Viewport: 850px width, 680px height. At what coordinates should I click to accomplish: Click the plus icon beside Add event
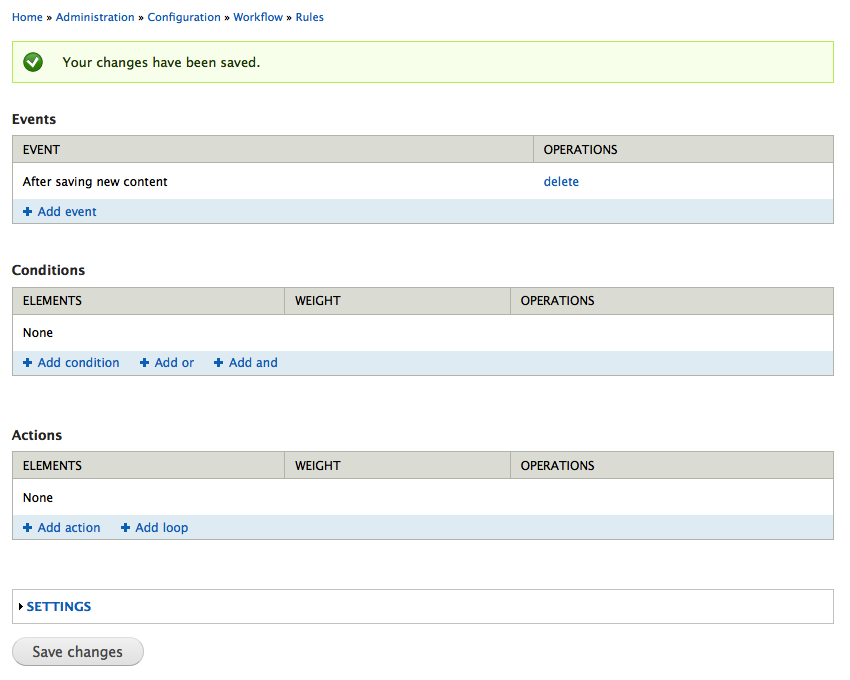pyautogui.click(x=28, y=212)
